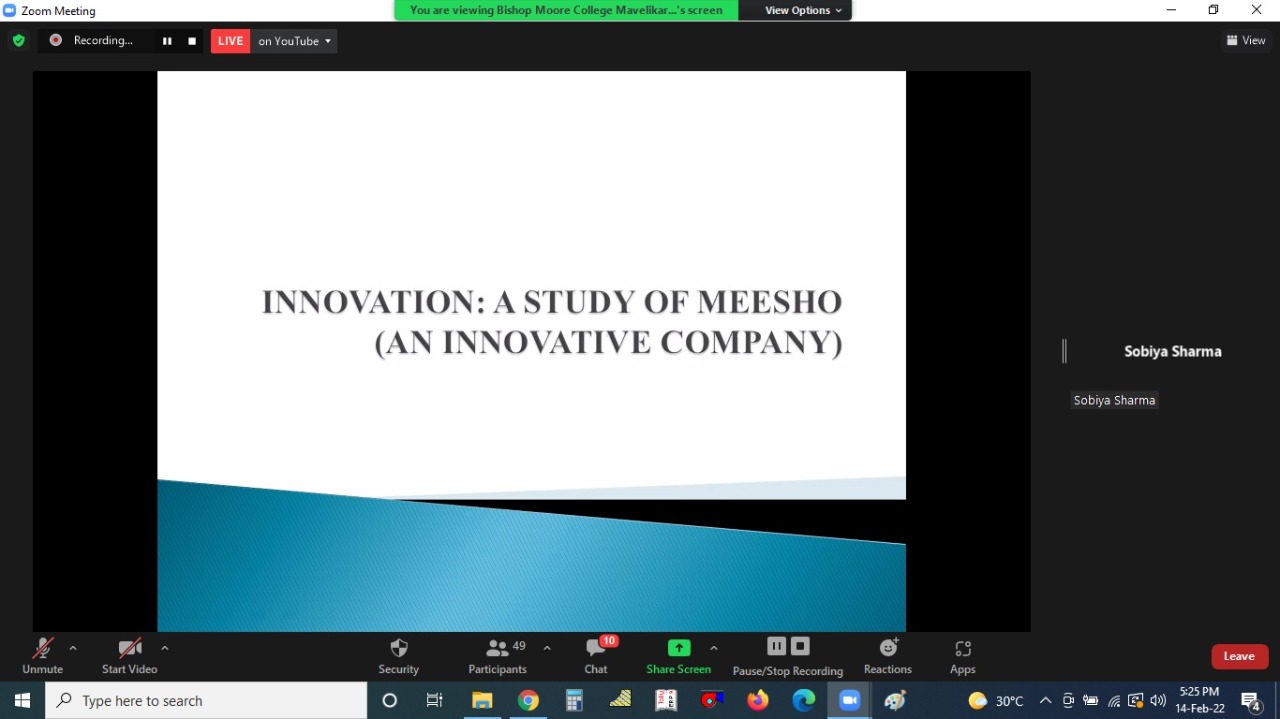Image resolution: width=1280 pixels, height=719 pixels.
Task: Click the battery tray icon
Action: (x=1091, y=701)
